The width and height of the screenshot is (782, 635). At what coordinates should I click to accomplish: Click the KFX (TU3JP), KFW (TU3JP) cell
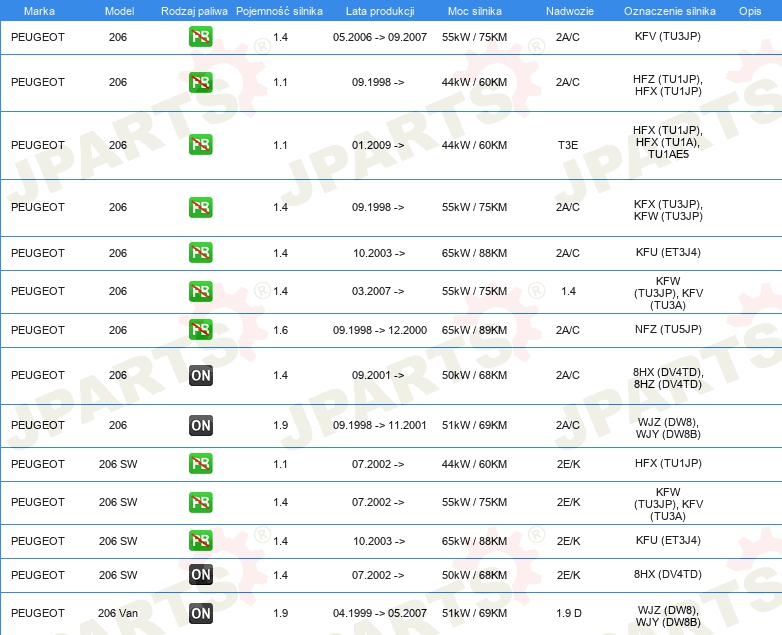(668, 210)
